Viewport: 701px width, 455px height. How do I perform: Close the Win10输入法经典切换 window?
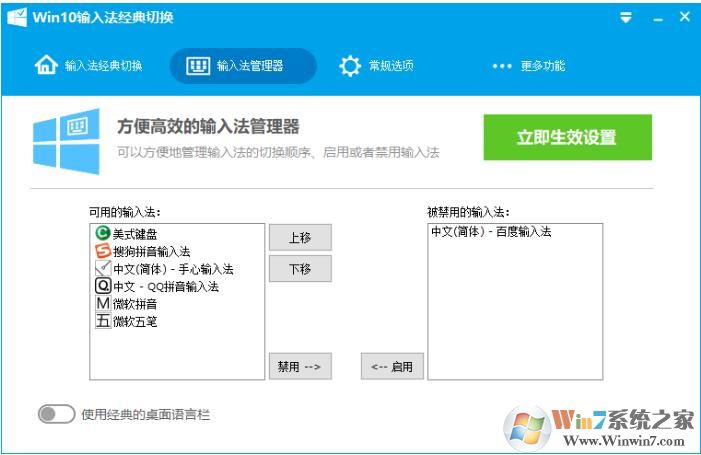(x=684, y=17)
